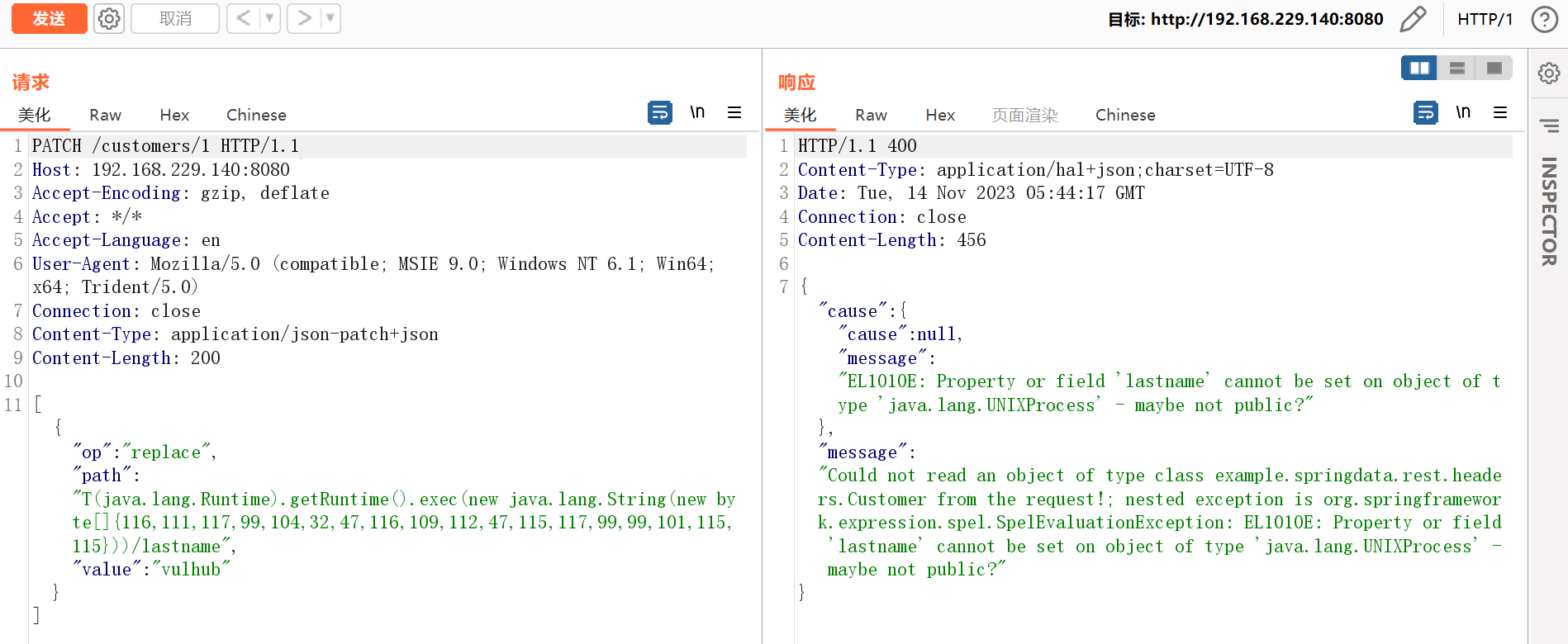The height and width of the screenshot is (644, 1568).
Task: Expand the INSPECTOR side panel
Action: (x=1548, y=211)
